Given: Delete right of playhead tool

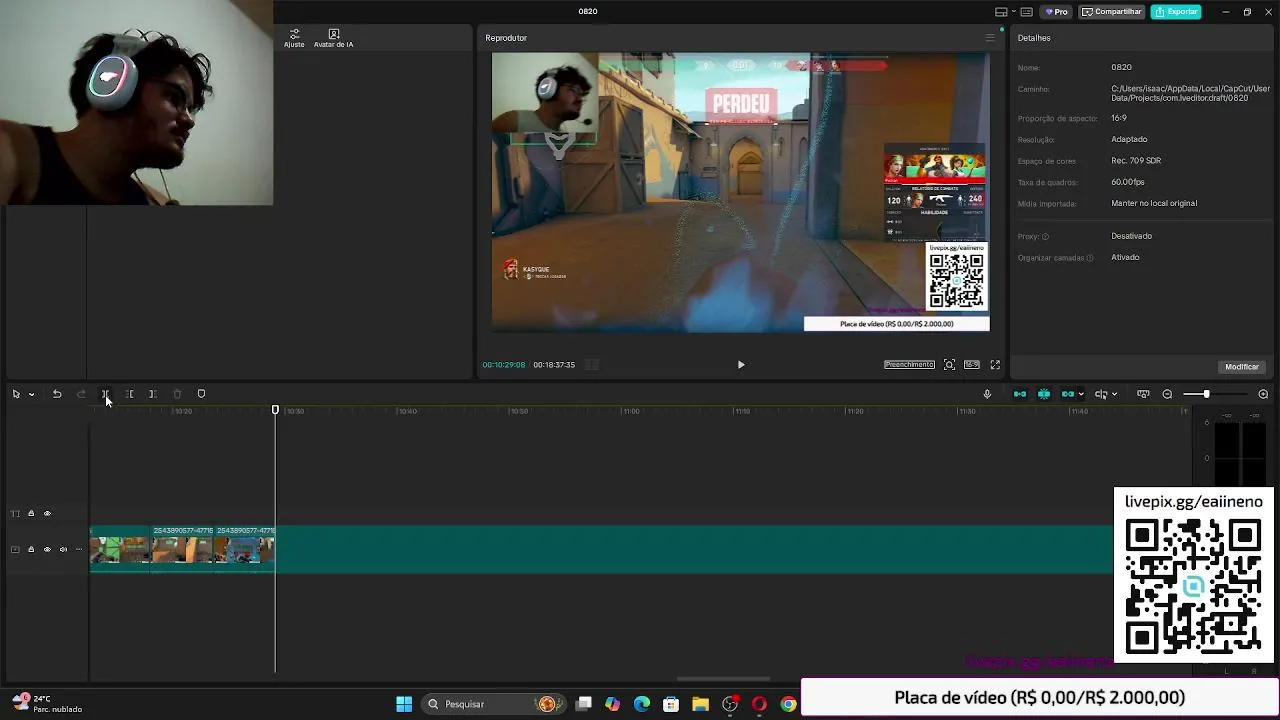Looking at the screenshot, I should click(153, 394).
